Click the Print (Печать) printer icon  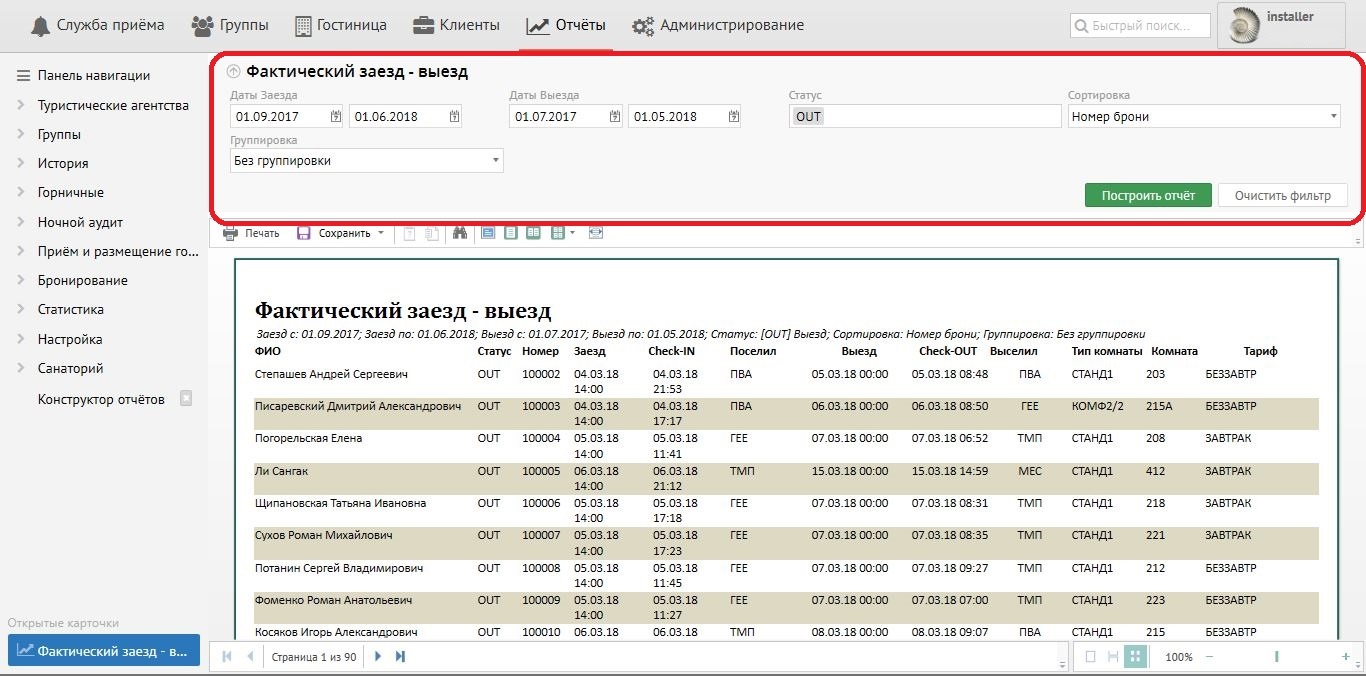click(x=230, y=233)
